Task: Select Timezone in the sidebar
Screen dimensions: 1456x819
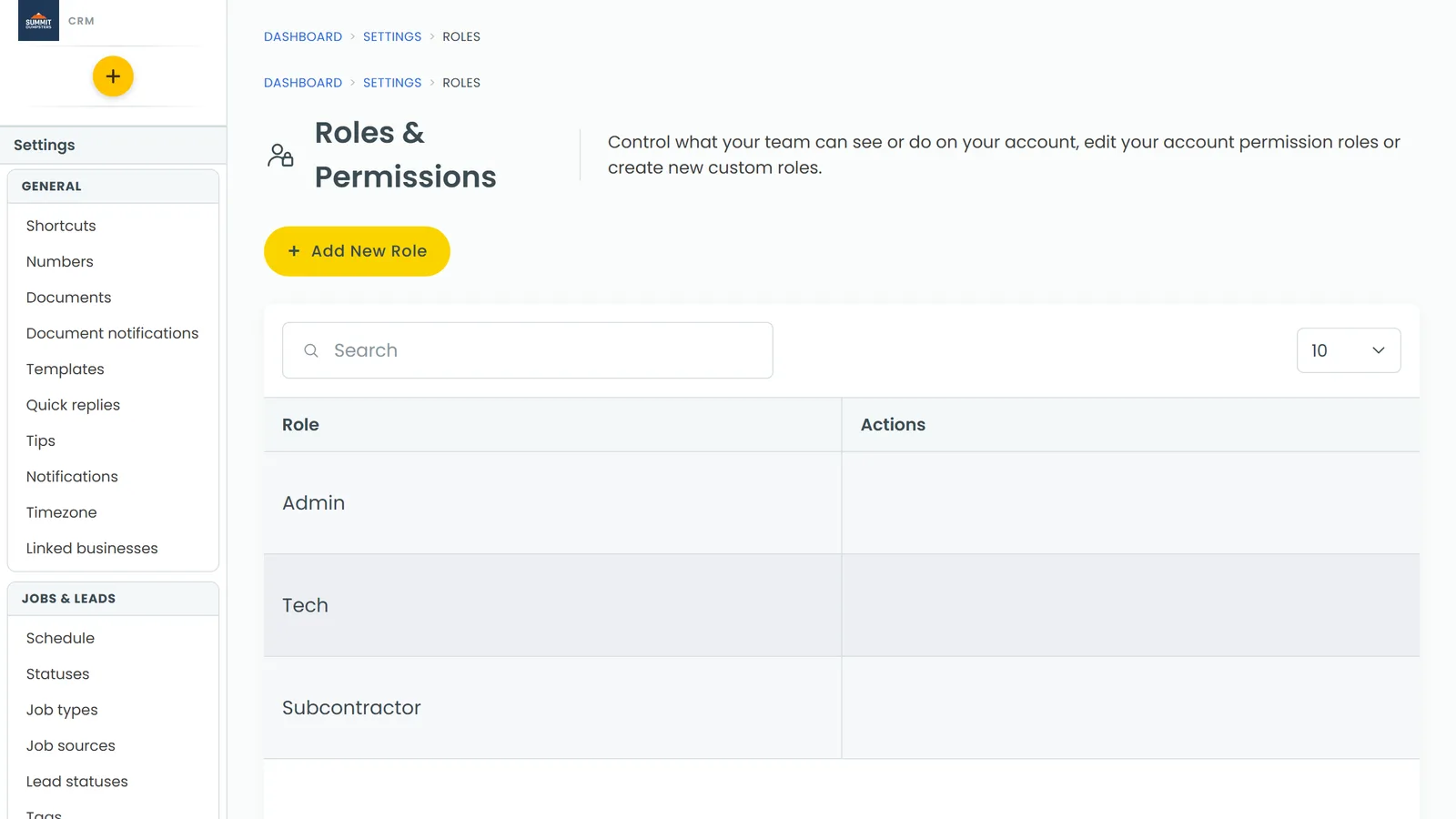Action: click(62, 512)
